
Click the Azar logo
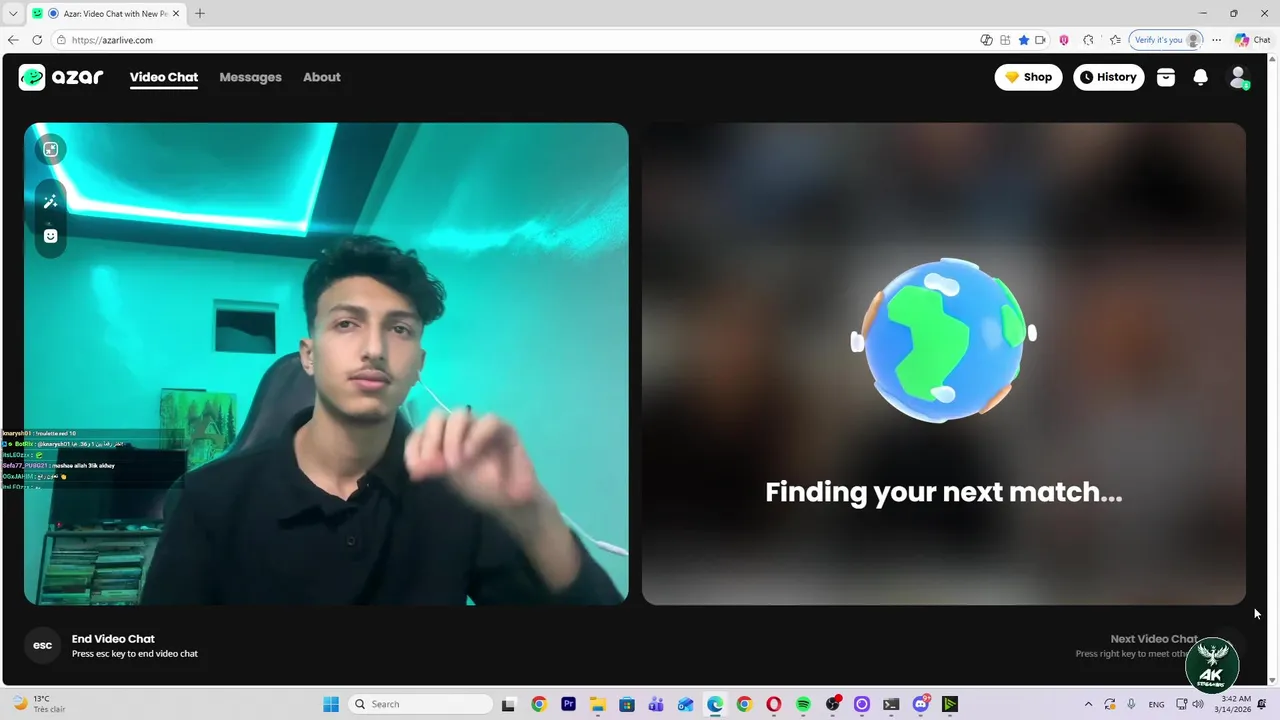click(x=61, y=77)
